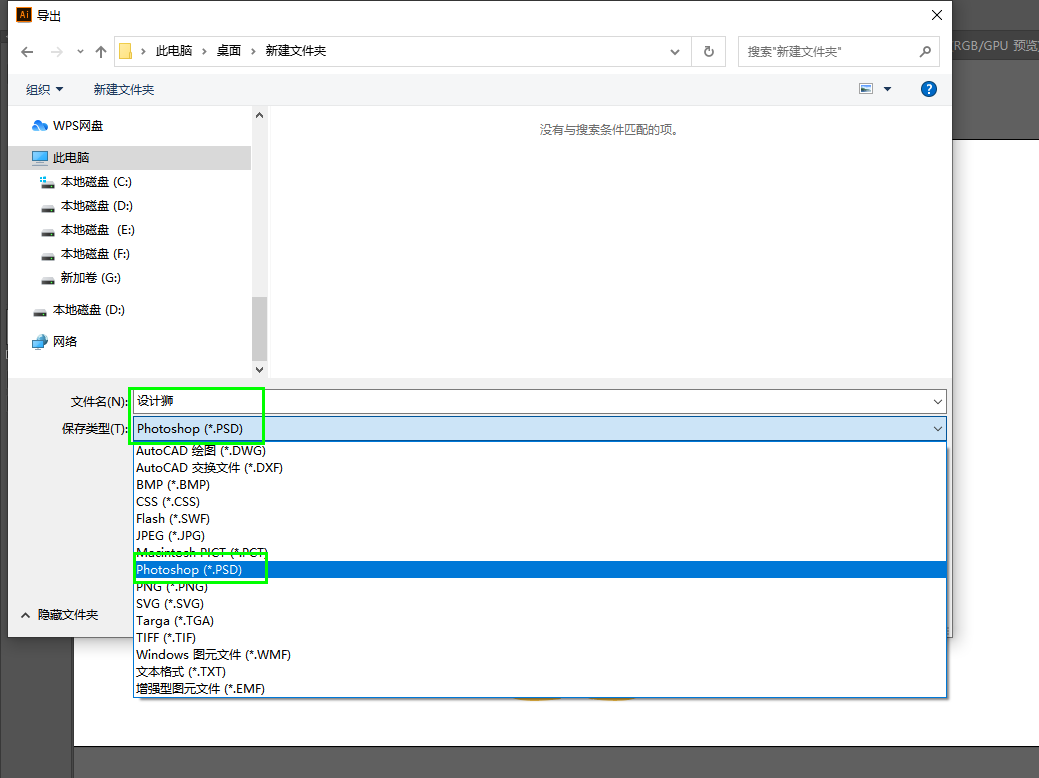
Task: Select 此电脑 in the address path
Action: click(x=174, y=51)
